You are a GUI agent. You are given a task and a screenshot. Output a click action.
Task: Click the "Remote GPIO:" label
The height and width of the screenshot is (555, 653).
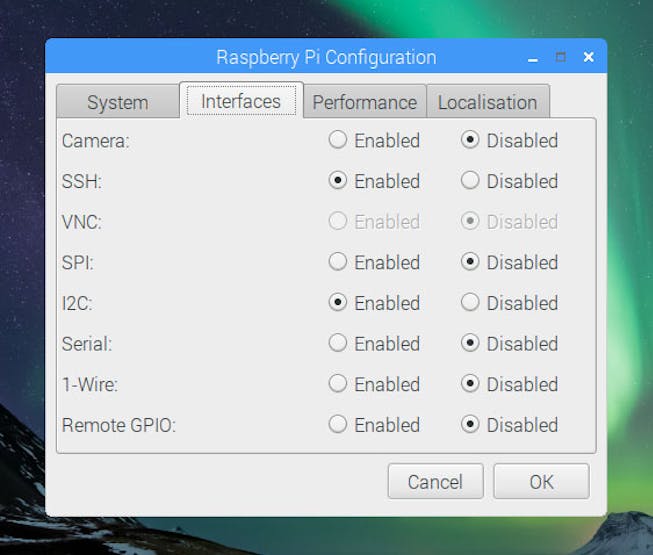point(119,425)
